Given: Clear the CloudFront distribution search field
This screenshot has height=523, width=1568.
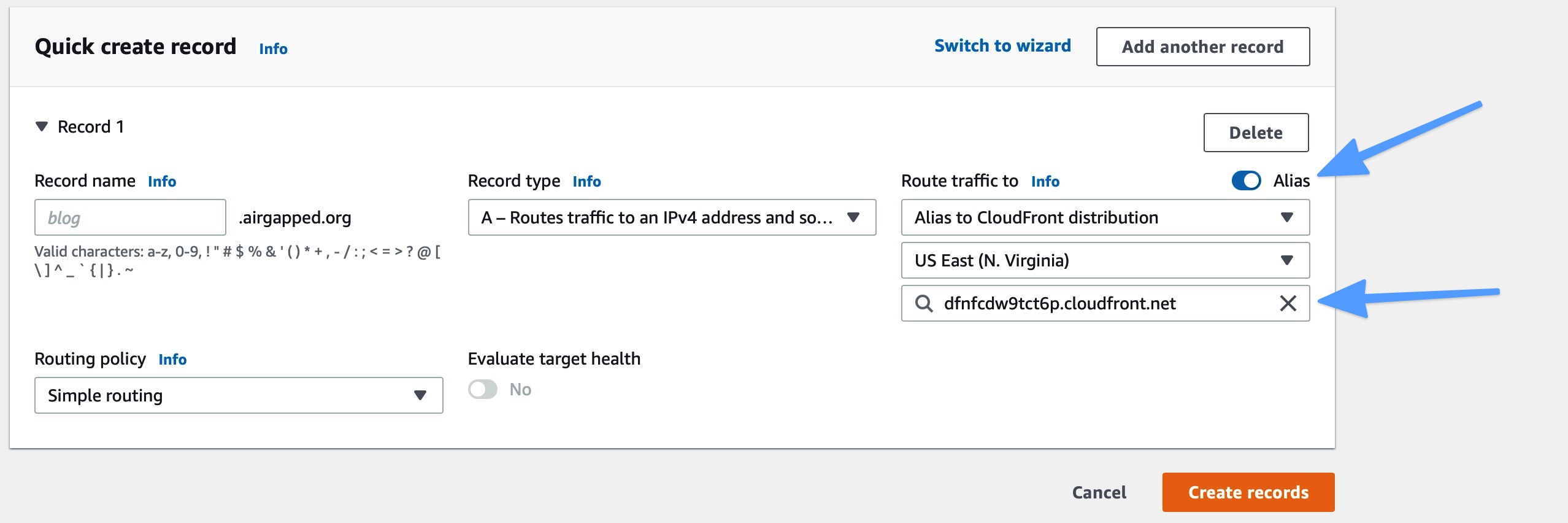Looking at the screenshot, I should (x=1288, y=303).
